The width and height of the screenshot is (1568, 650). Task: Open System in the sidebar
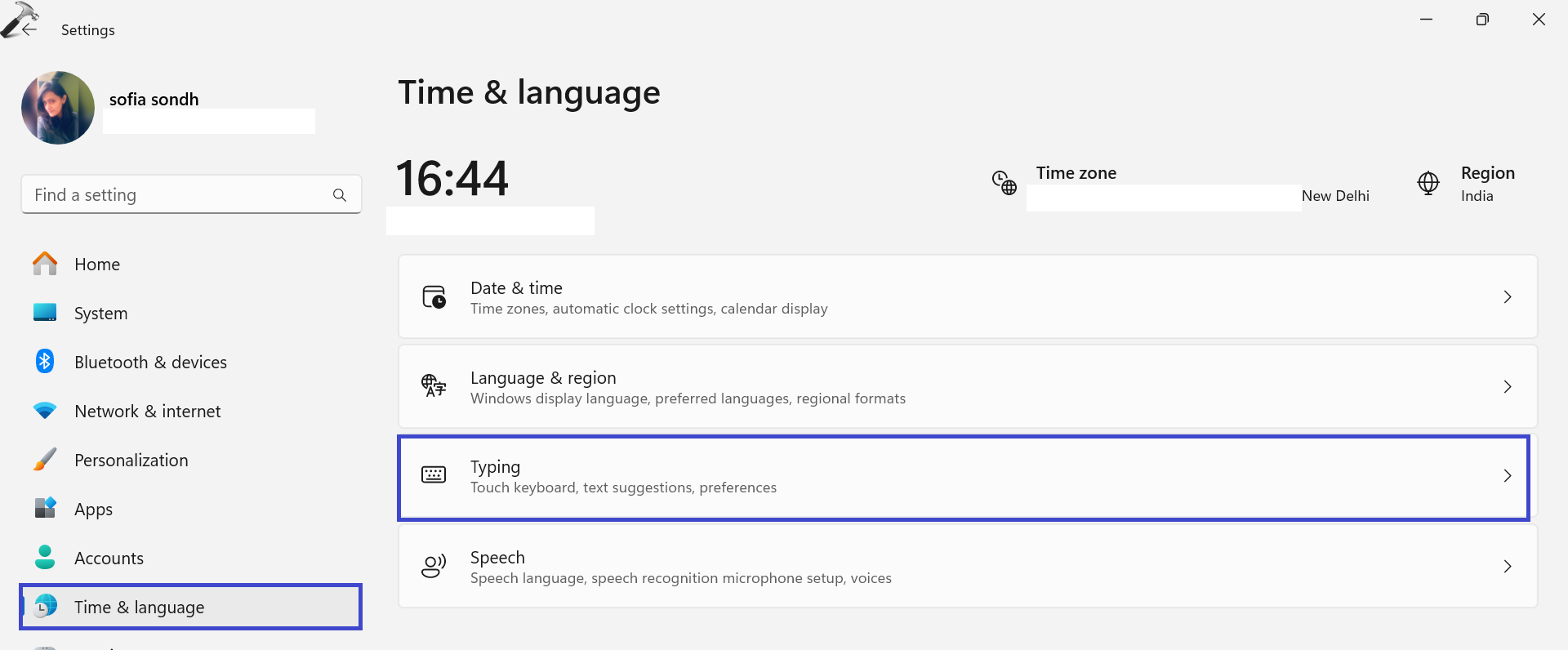(x=100, y=314)
